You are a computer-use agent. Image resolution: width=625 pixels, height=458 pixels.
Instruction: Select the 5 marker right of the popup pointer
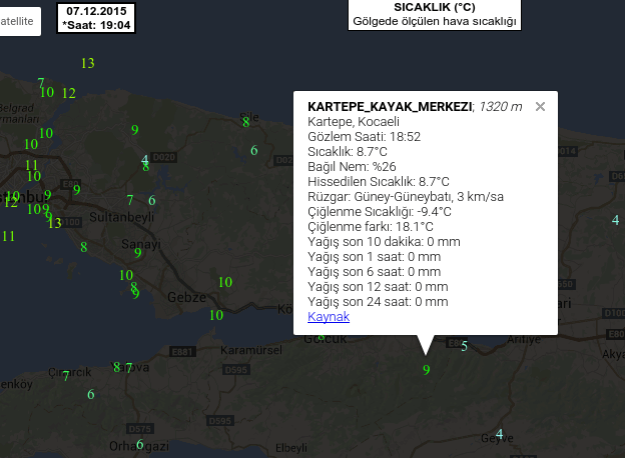[x=464, y=346]
